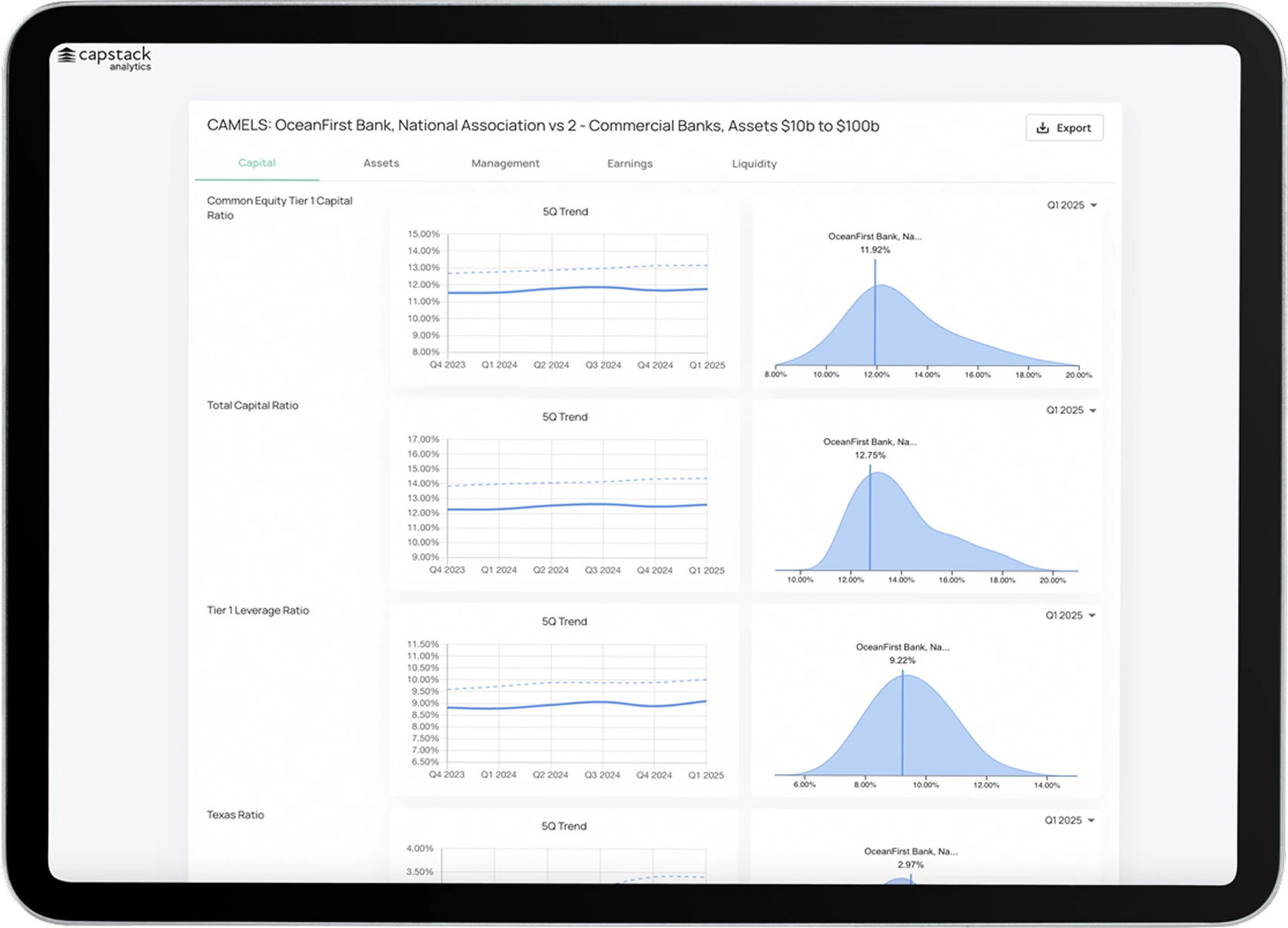Click the Texas Ratio 5Q Trend chart title
1288x928 pixels.
(564, 827)
